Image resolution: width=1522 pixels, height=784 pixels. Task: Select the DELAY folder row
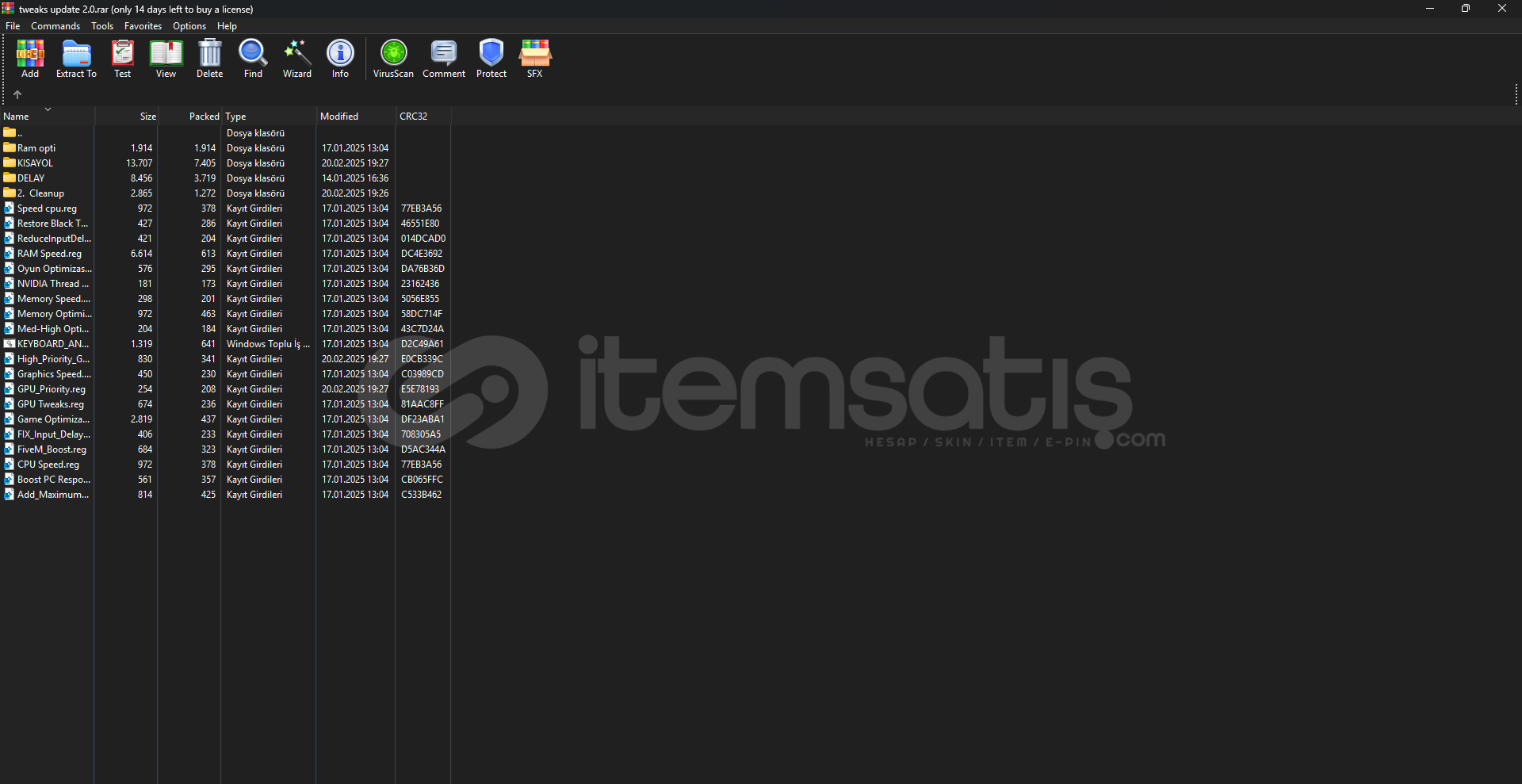(x=225, y=178)
